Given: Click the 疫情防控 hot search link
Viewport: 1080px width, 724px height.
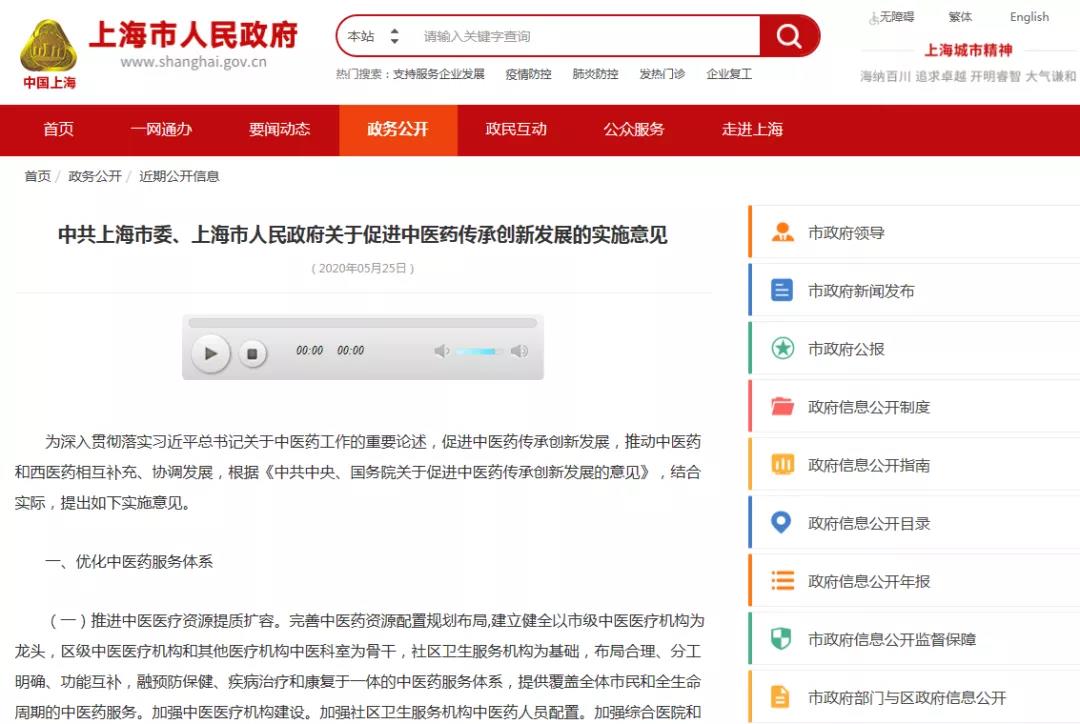Looking at the screenshot, I should (528, 74).
